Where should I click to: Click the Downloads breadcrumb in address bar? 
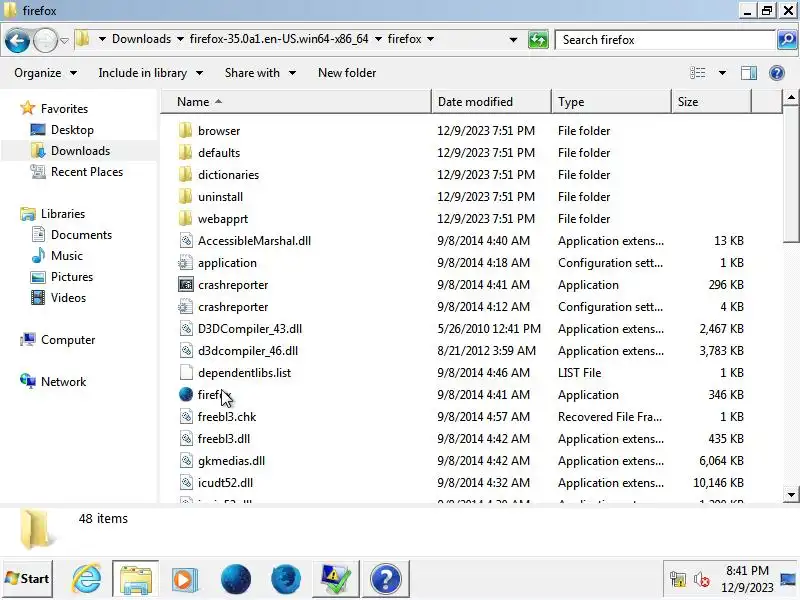[x=141, y=39]
